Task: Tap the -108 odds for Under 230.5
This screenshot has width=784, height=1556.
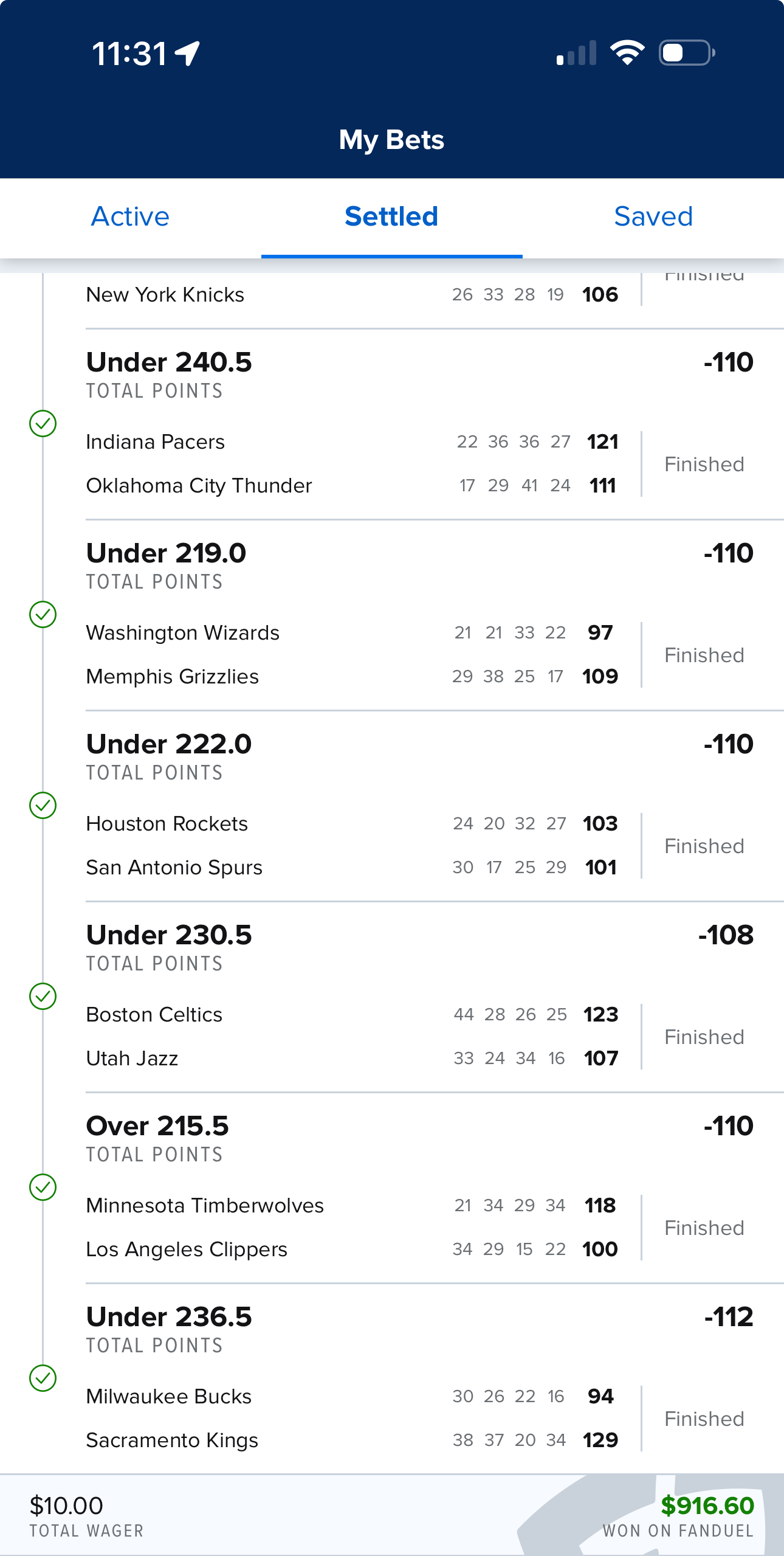Action: tap(726, 935)
